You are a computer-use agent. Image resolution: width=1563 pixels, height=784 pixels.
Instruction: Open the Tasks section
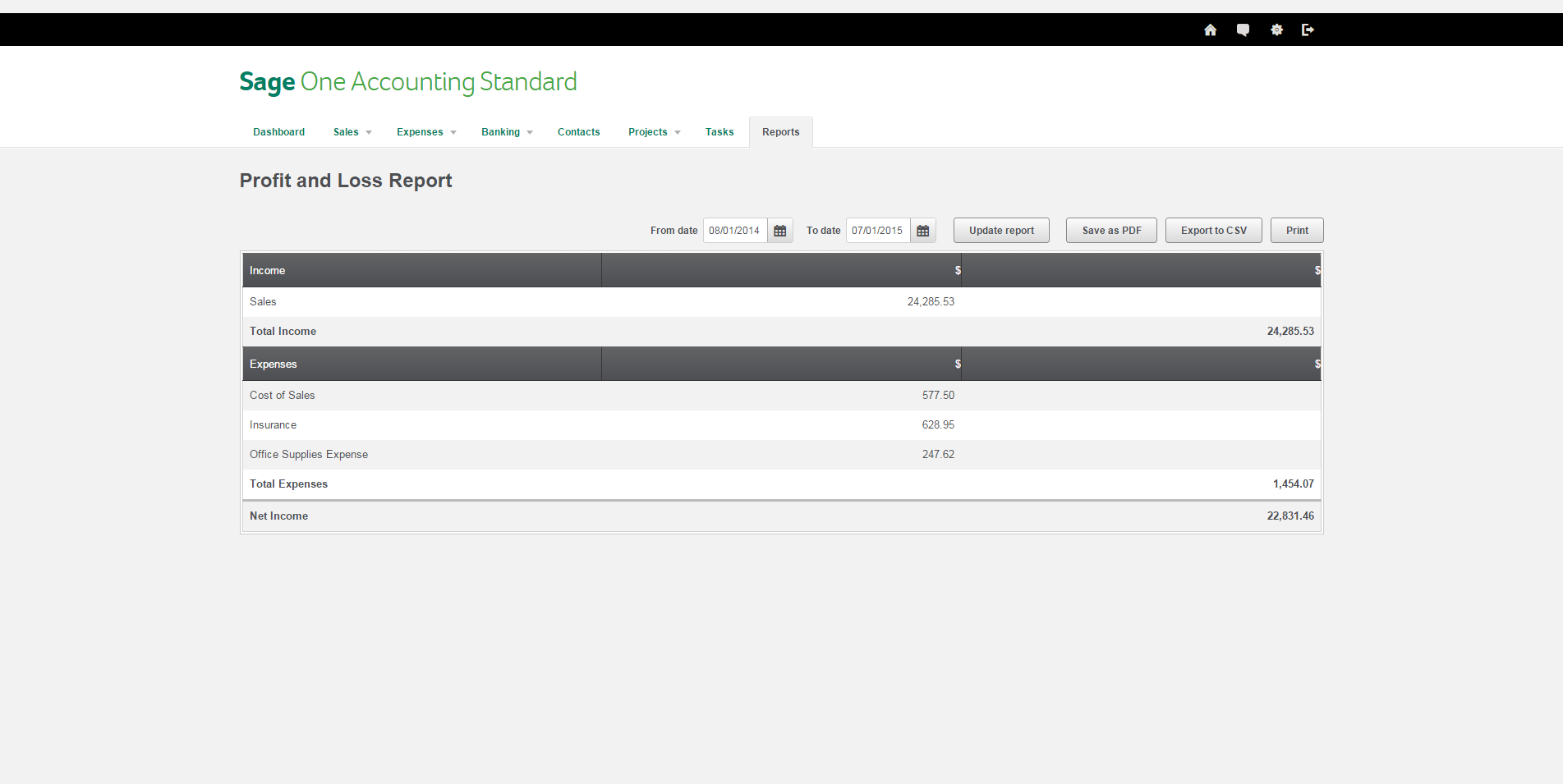click(719, 131)
